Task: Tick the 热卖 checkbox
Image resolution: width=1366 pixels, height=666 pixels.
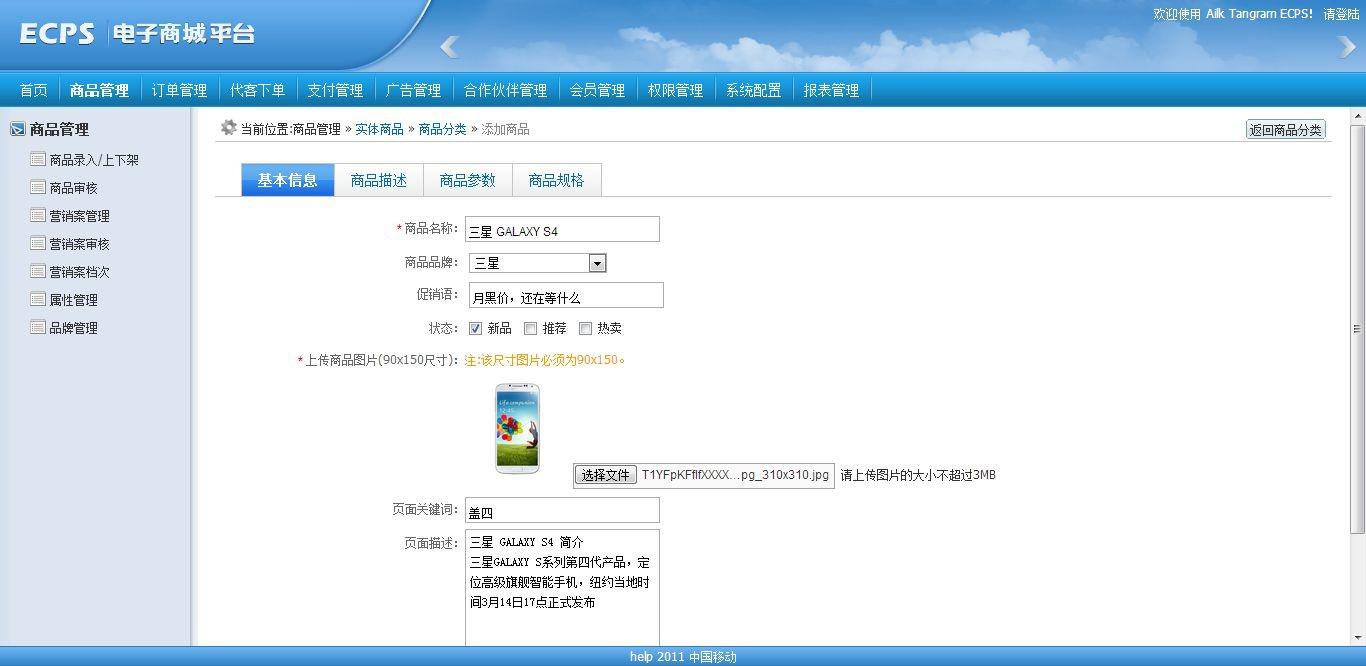Action: click(x=586, y=328)
